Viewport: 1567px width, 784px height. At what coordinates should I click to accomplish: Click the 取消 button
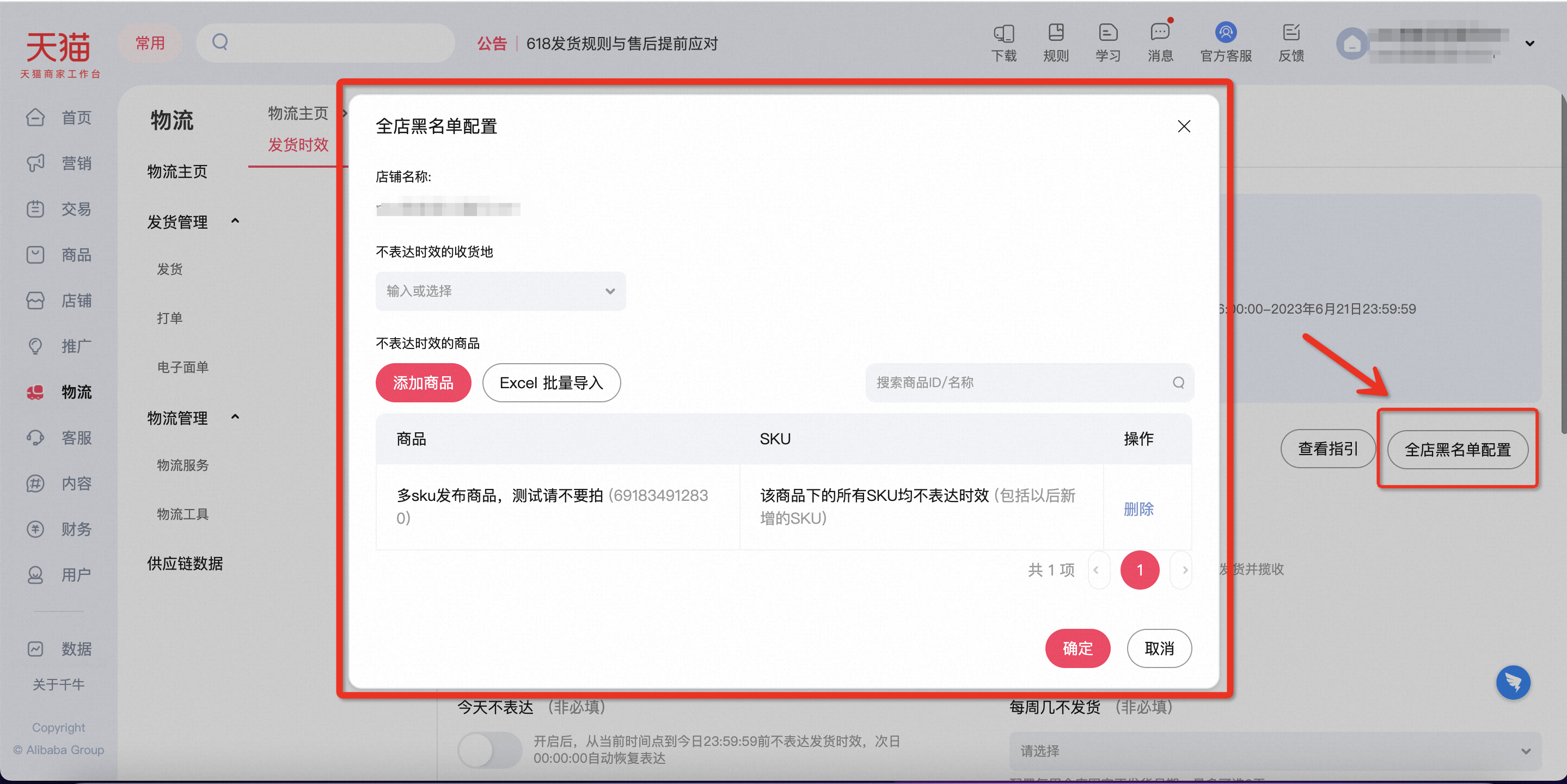[x=1159, y=648]
